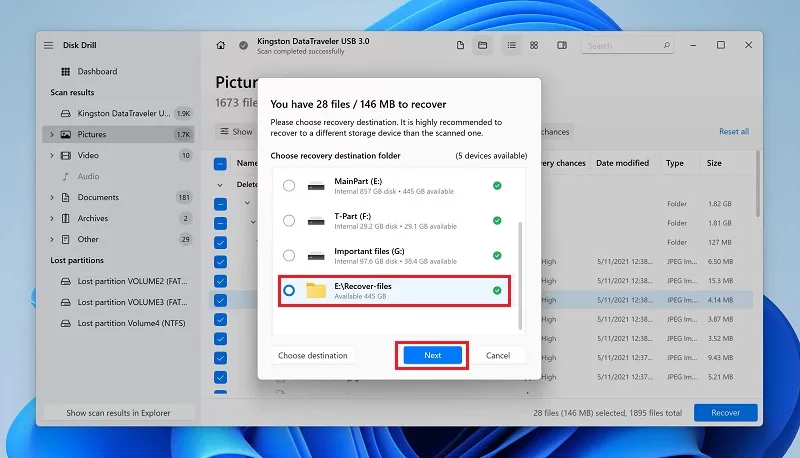
Task: Click the file list vertical scrollbar
Action: pos(758,184)
